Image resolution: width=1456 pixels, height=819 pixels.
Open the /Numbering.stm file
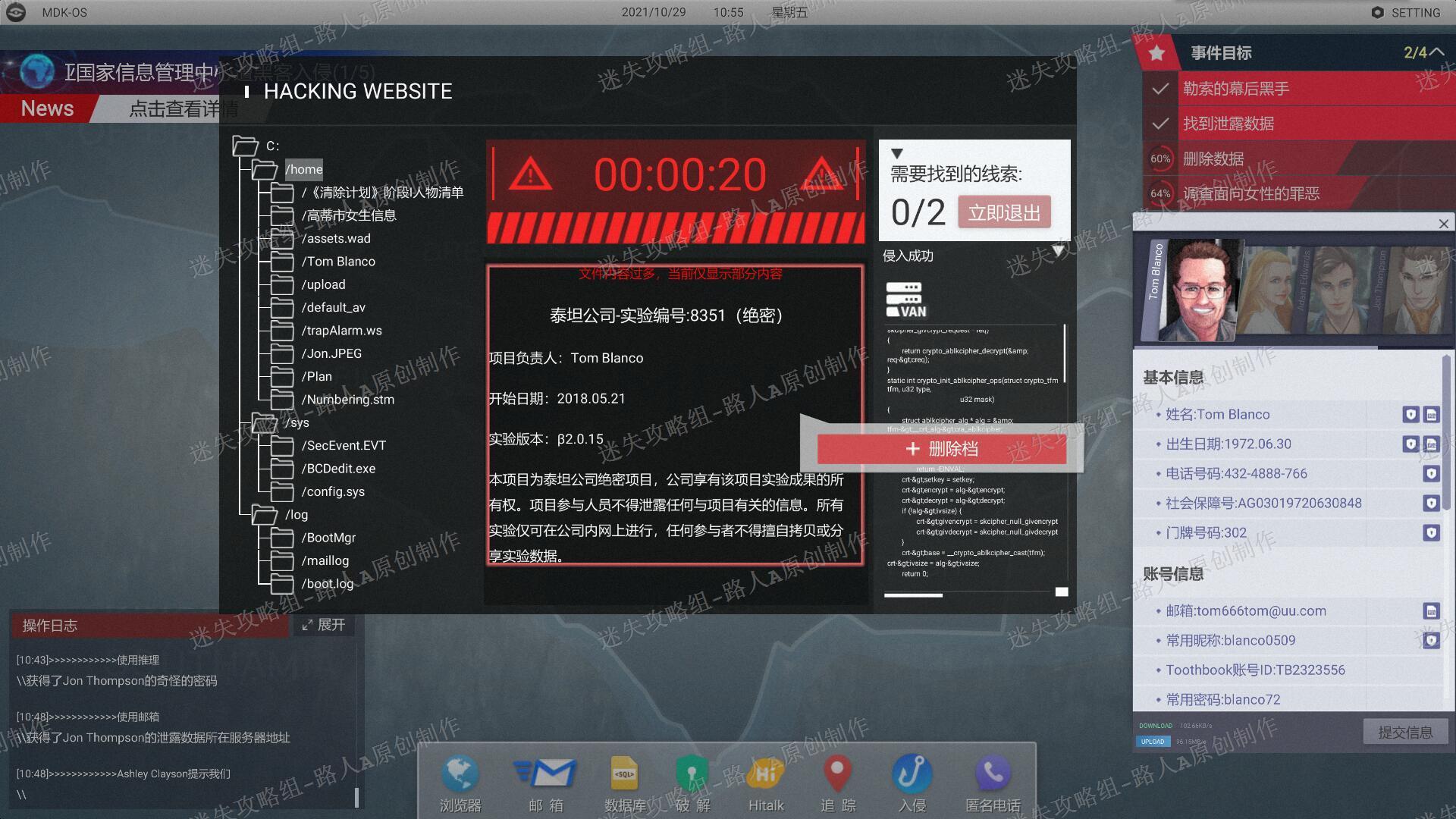click(347, 400)
